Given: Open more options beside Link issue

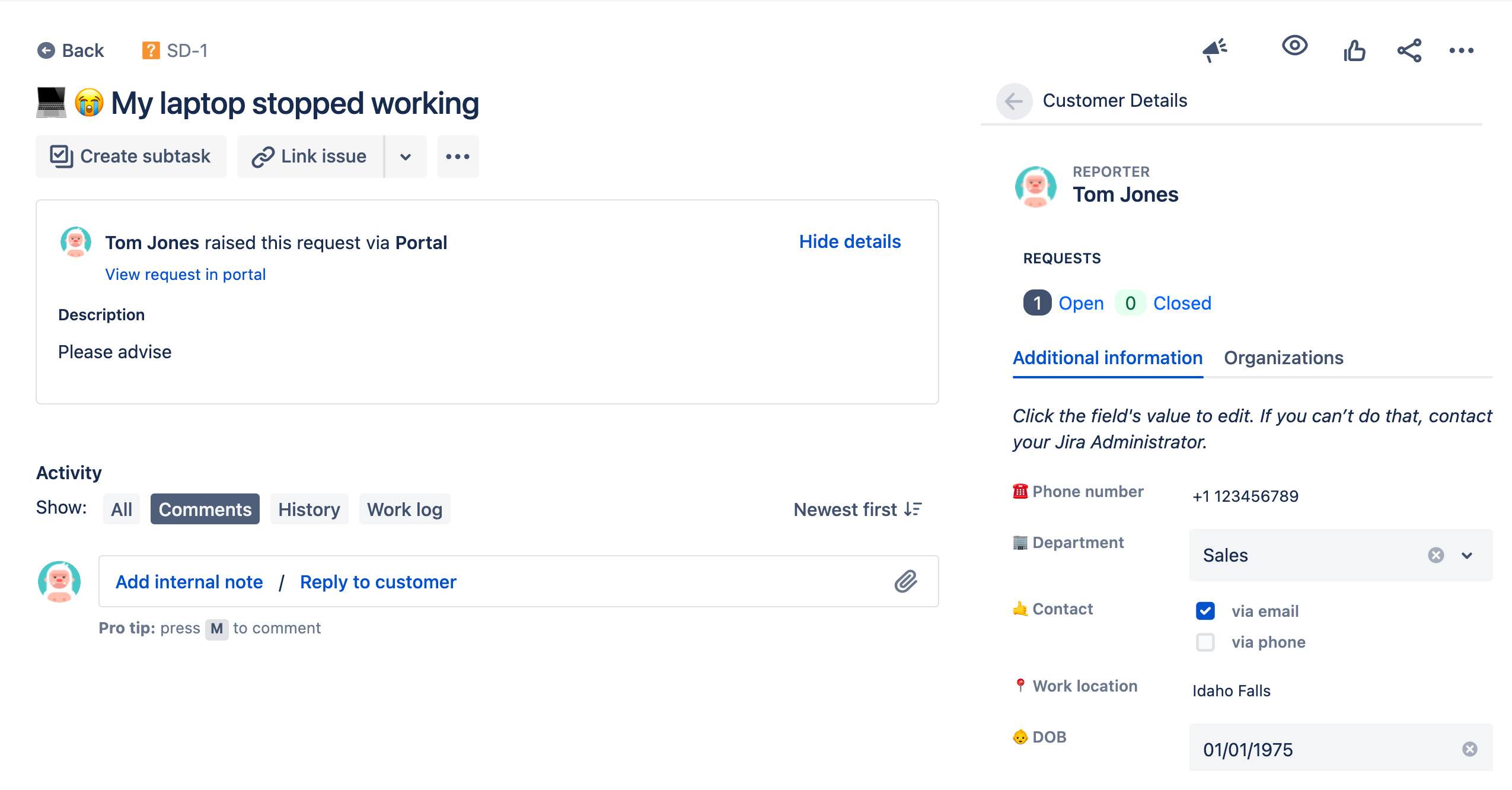Looking at the screenshot, I should pos(458,157).
